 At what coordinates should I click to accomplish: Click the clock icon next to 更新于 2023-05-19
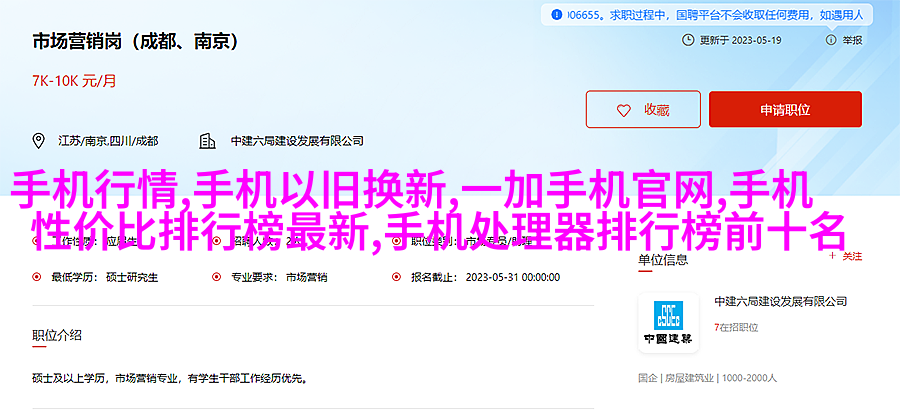(x=688, y=40)
